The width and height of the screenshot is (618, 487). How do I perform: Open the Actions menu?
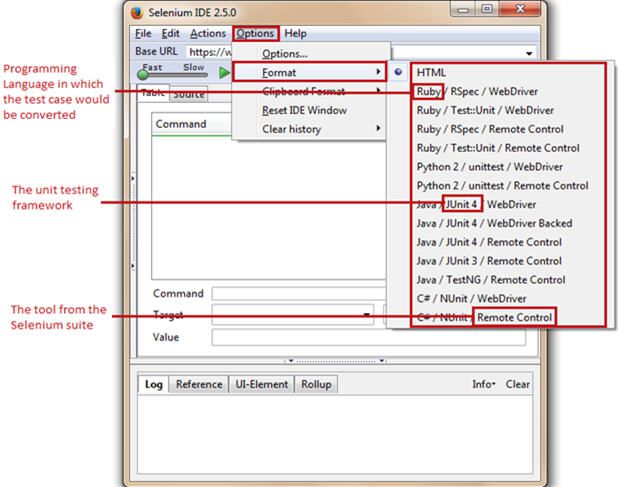tap(208, 34)
